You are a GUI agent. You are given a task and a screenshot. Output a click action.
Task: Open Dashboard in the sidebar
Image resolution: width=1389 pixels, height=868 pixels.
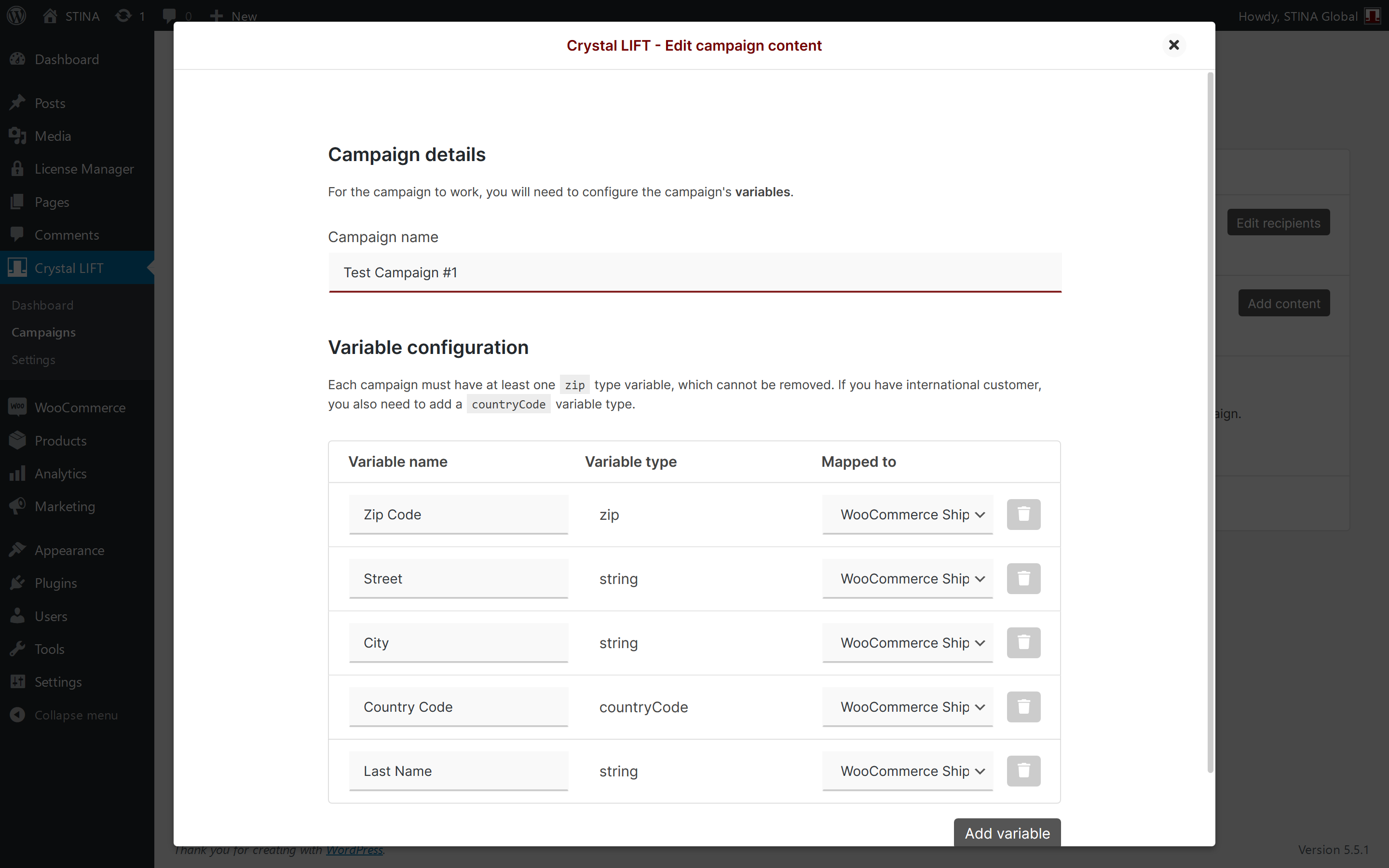[x=77, y=59]
